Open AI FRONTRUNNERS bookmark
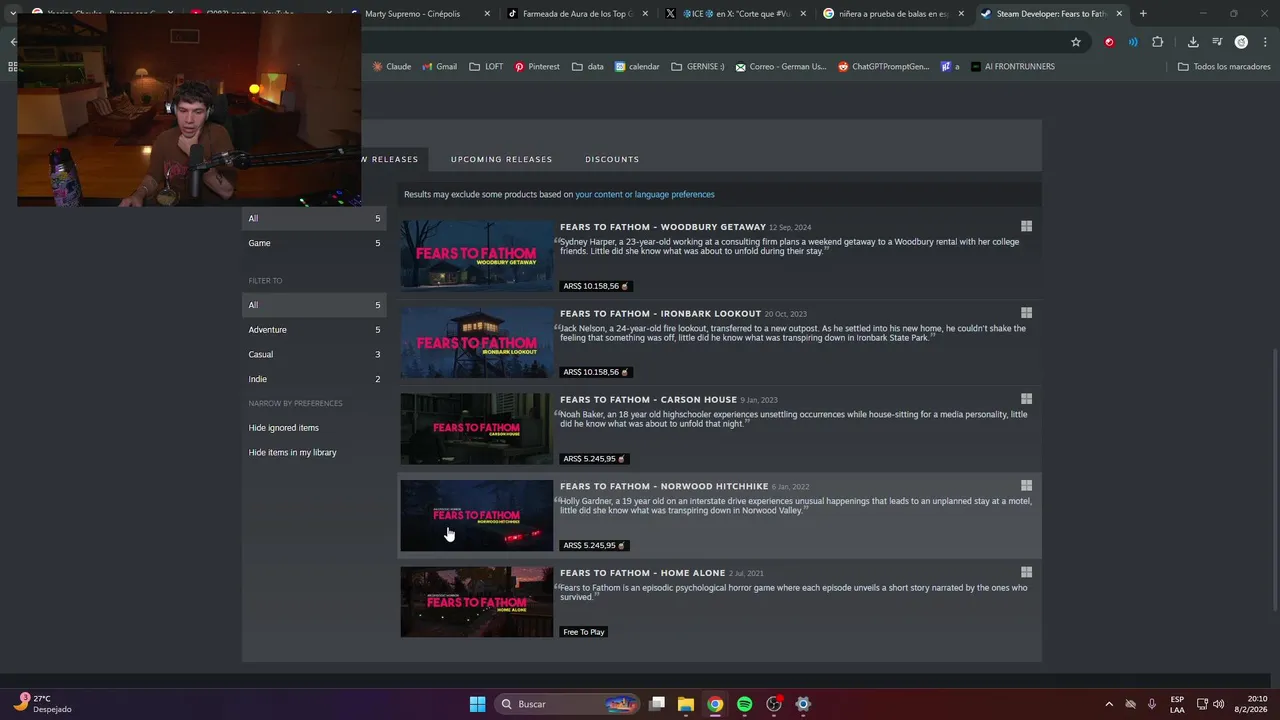Image resolution: width=1280 pixels, height=720 pixels. point(1013,67)
